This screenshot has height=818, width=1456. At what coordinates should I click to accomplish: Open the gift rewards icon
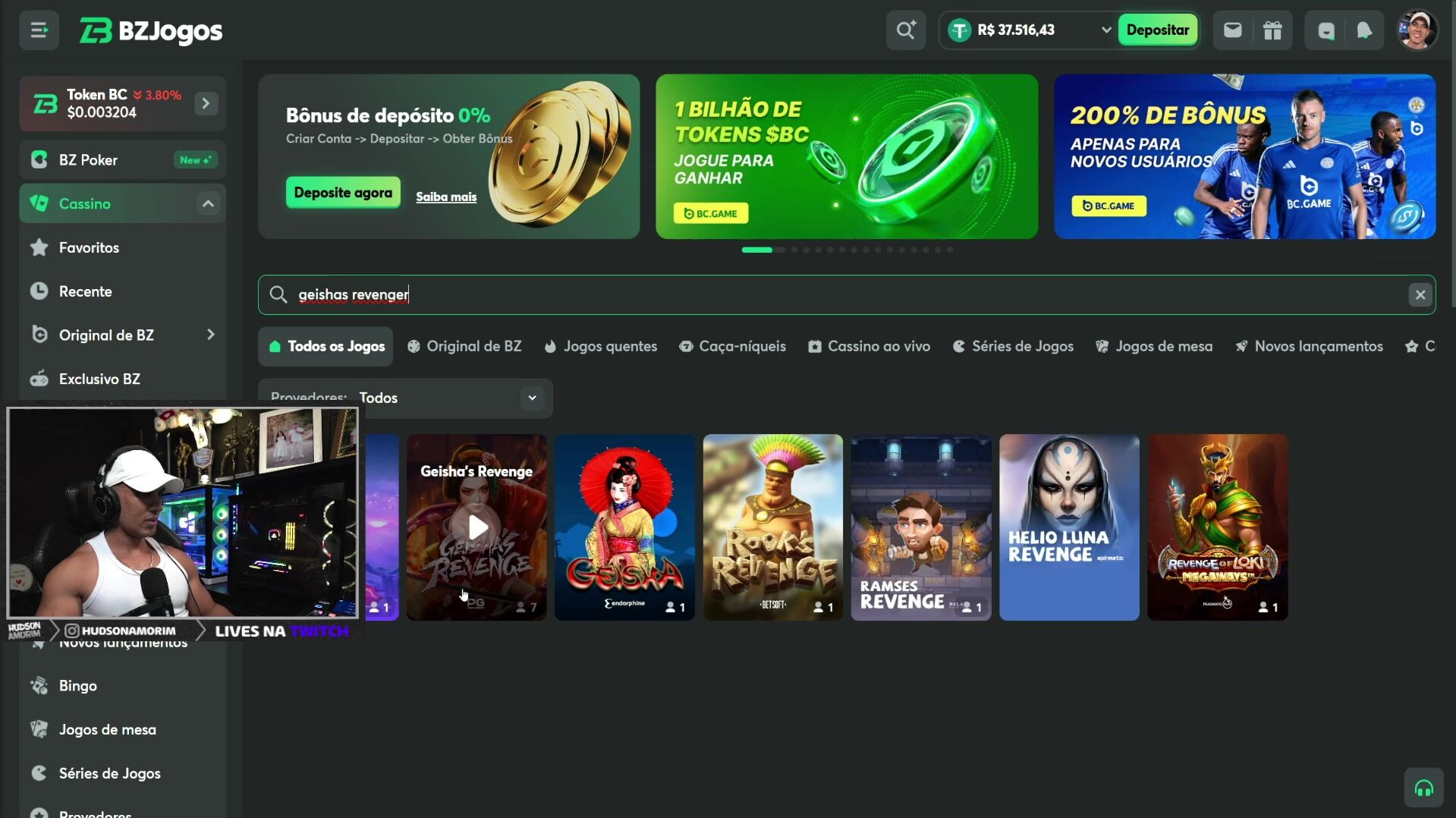pos(1272,30)
